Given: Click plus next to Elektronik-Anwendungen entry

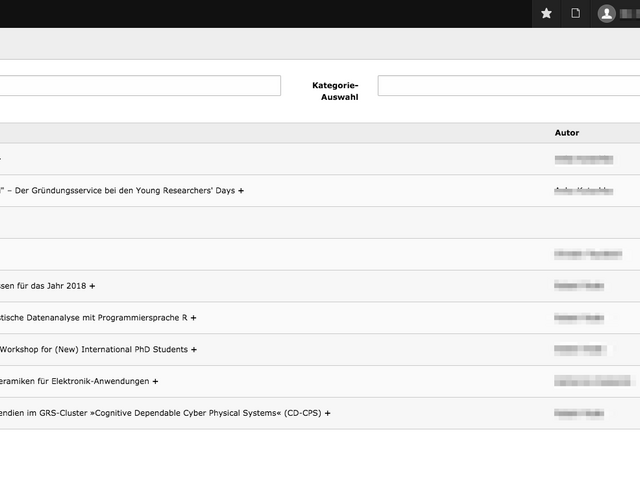Looking at the screenshot, I should [155, 382].
